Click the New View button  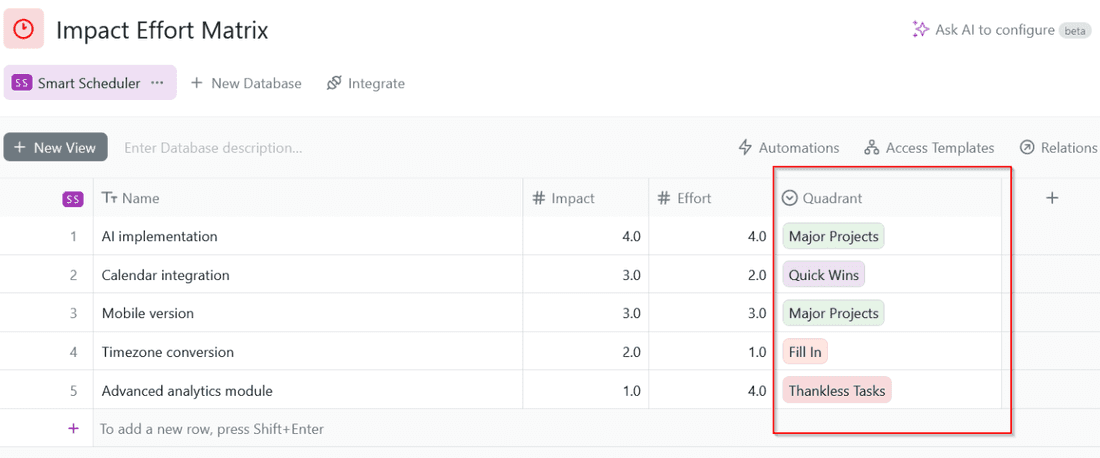click(x=55, y=148)
